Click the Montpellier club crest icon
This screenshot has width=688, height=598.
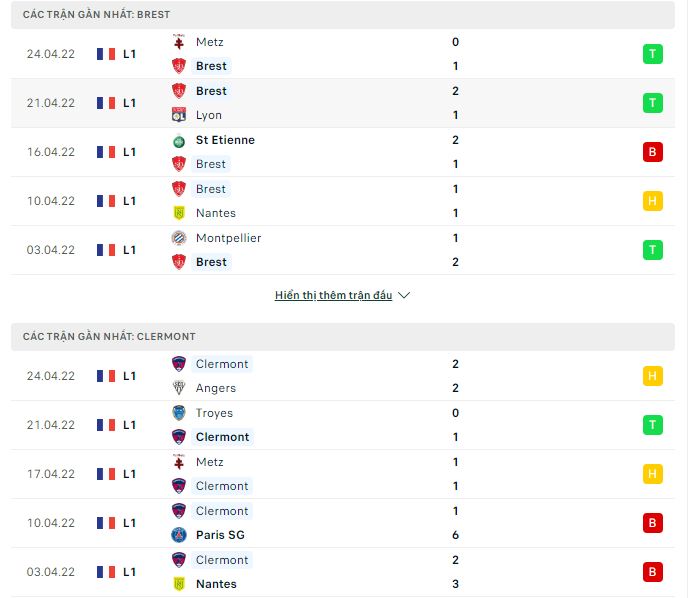(179, 238)
